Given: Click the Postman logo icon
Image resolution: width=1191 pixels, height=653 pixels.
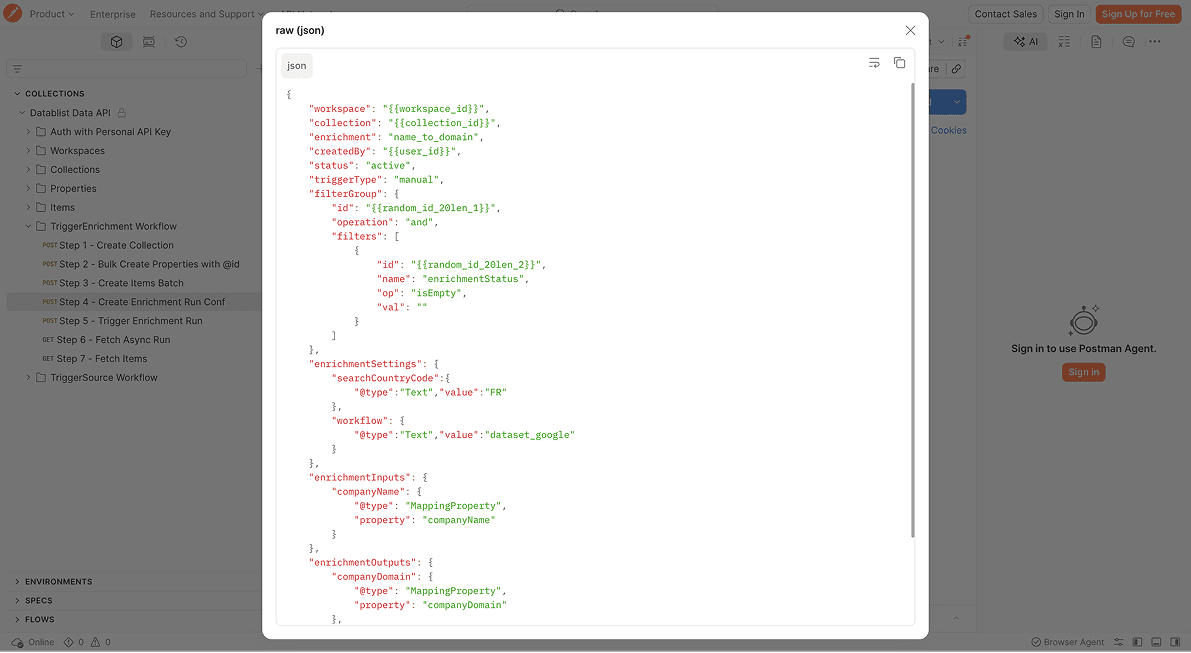Looking at the screenshot, I should click(x=12, y=13).
